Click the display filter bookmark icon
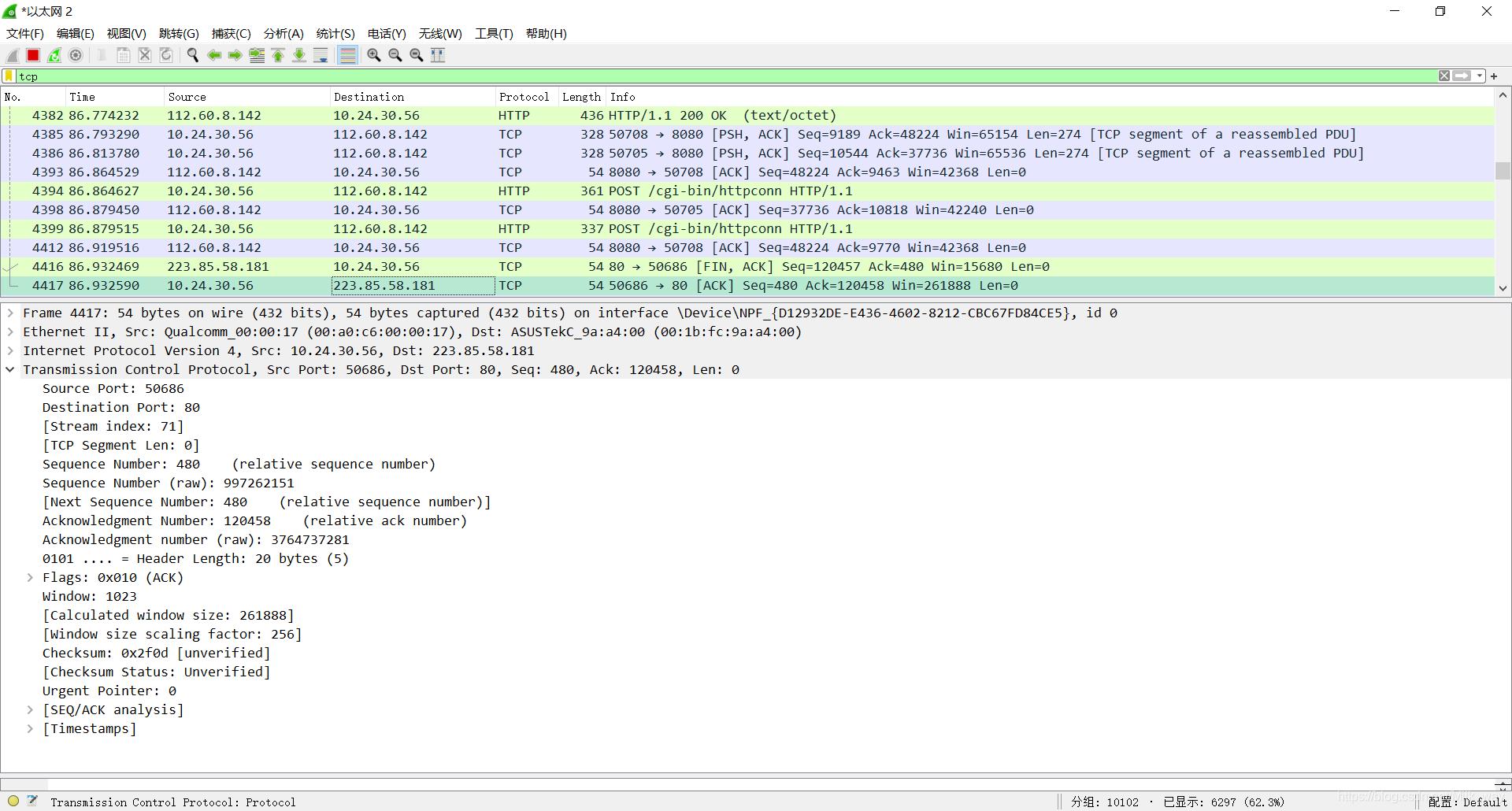 [x=9, y=76]
